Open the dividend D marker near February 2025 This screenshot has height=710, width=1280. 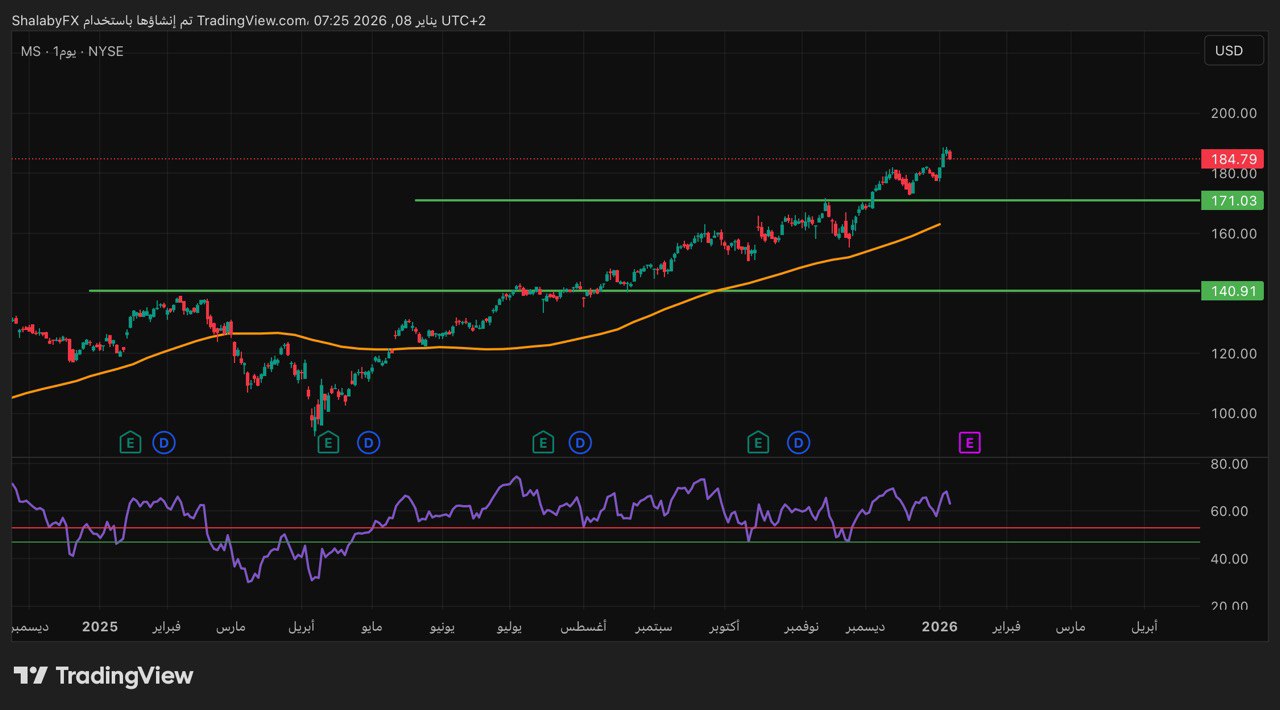[163, 442]
